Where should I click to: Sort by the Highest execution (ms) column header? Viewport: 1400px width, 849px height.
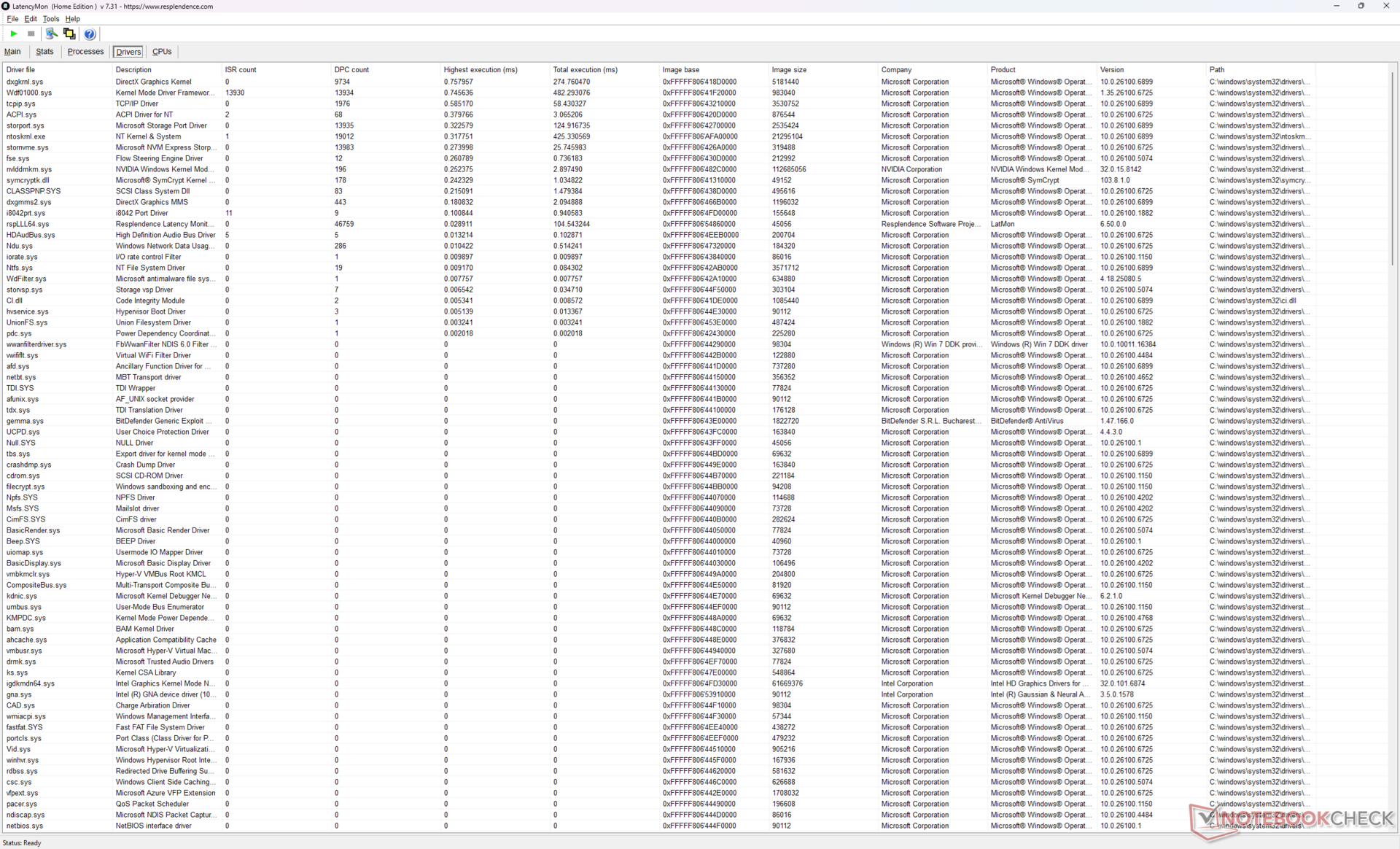[481, 70]
